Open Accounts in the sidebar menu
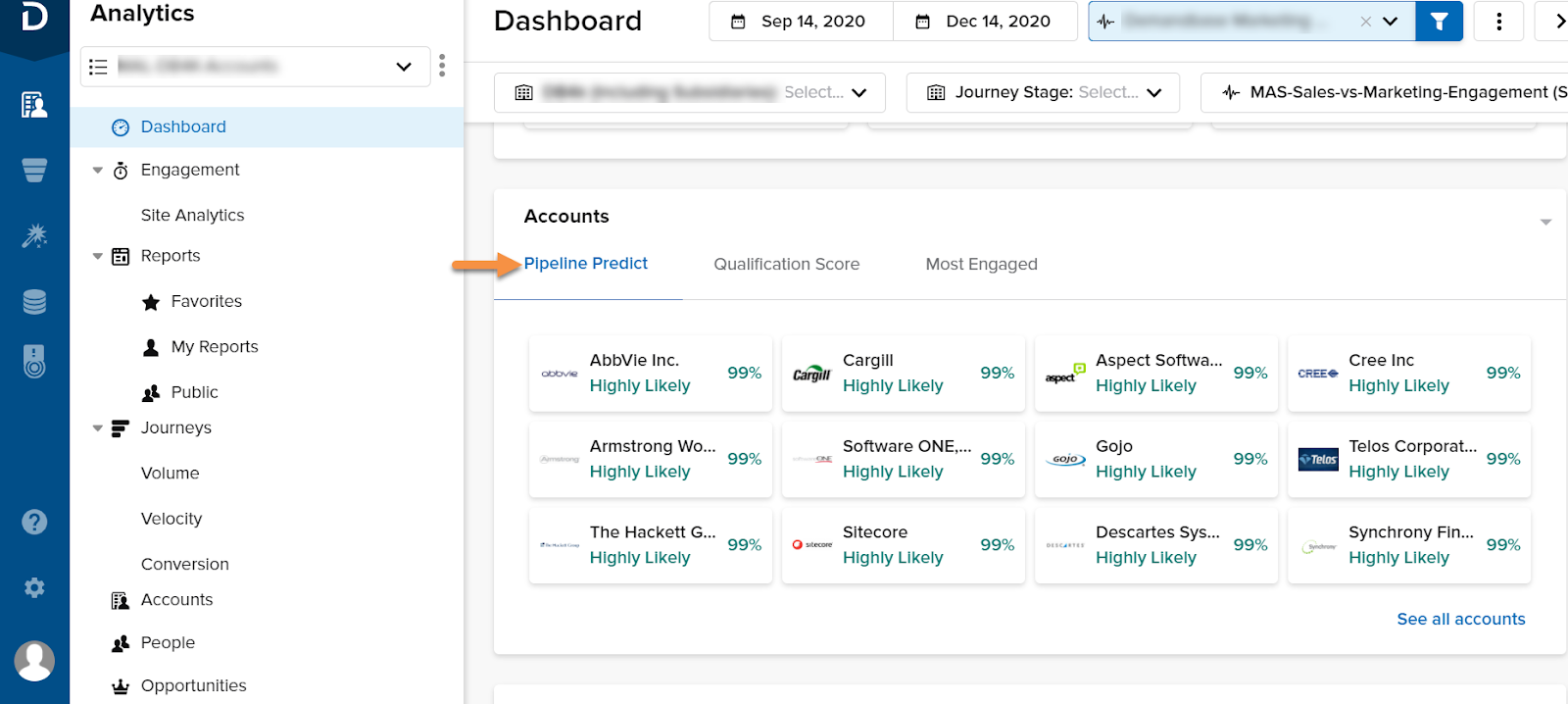The height and width of the screenshot is (704, 1568). coord(177,600)
